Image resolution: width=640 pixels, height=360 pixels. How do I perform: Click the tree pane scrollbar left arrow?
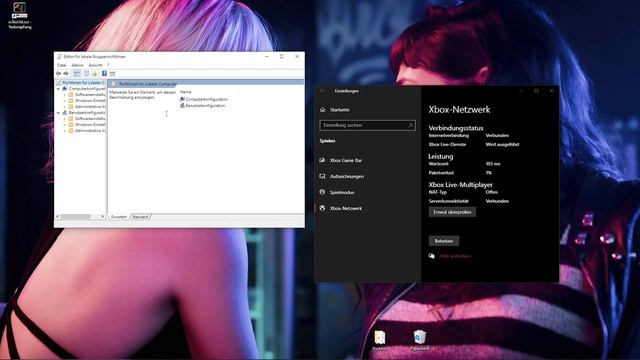pyautogui.click(x=57, y=216)
